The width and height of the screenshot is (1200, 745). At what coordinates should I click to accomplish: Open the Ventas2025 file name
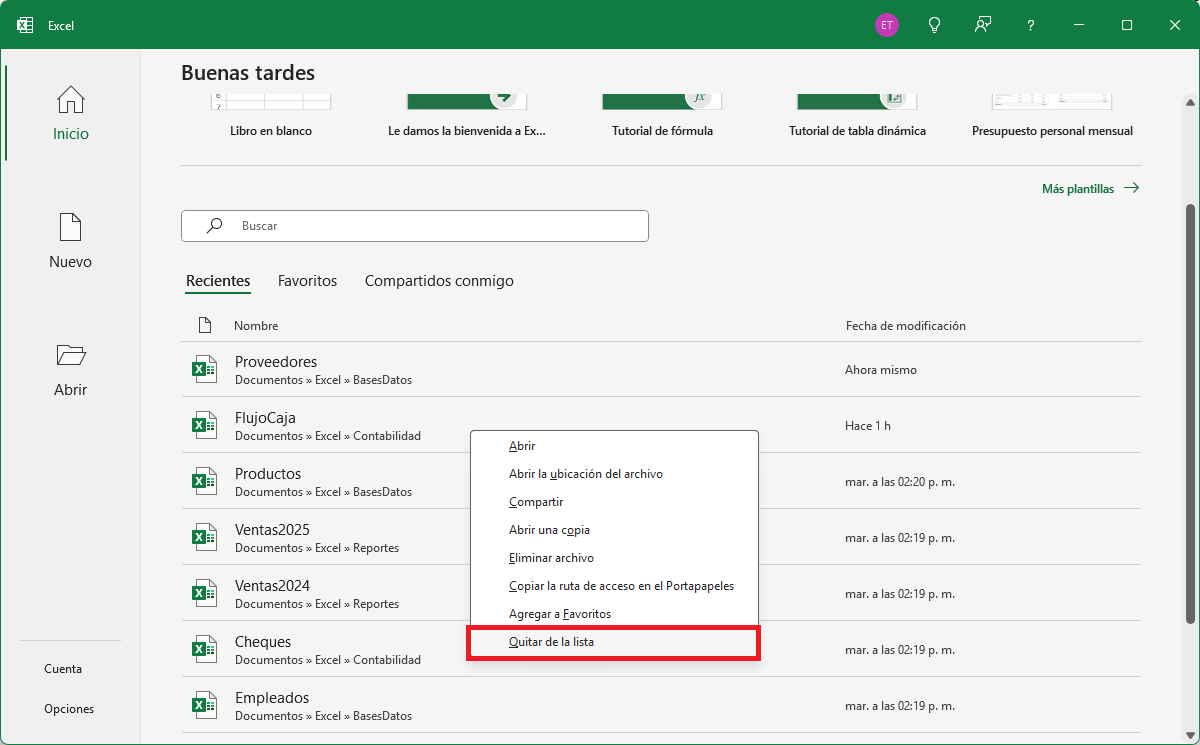point(272,530)
